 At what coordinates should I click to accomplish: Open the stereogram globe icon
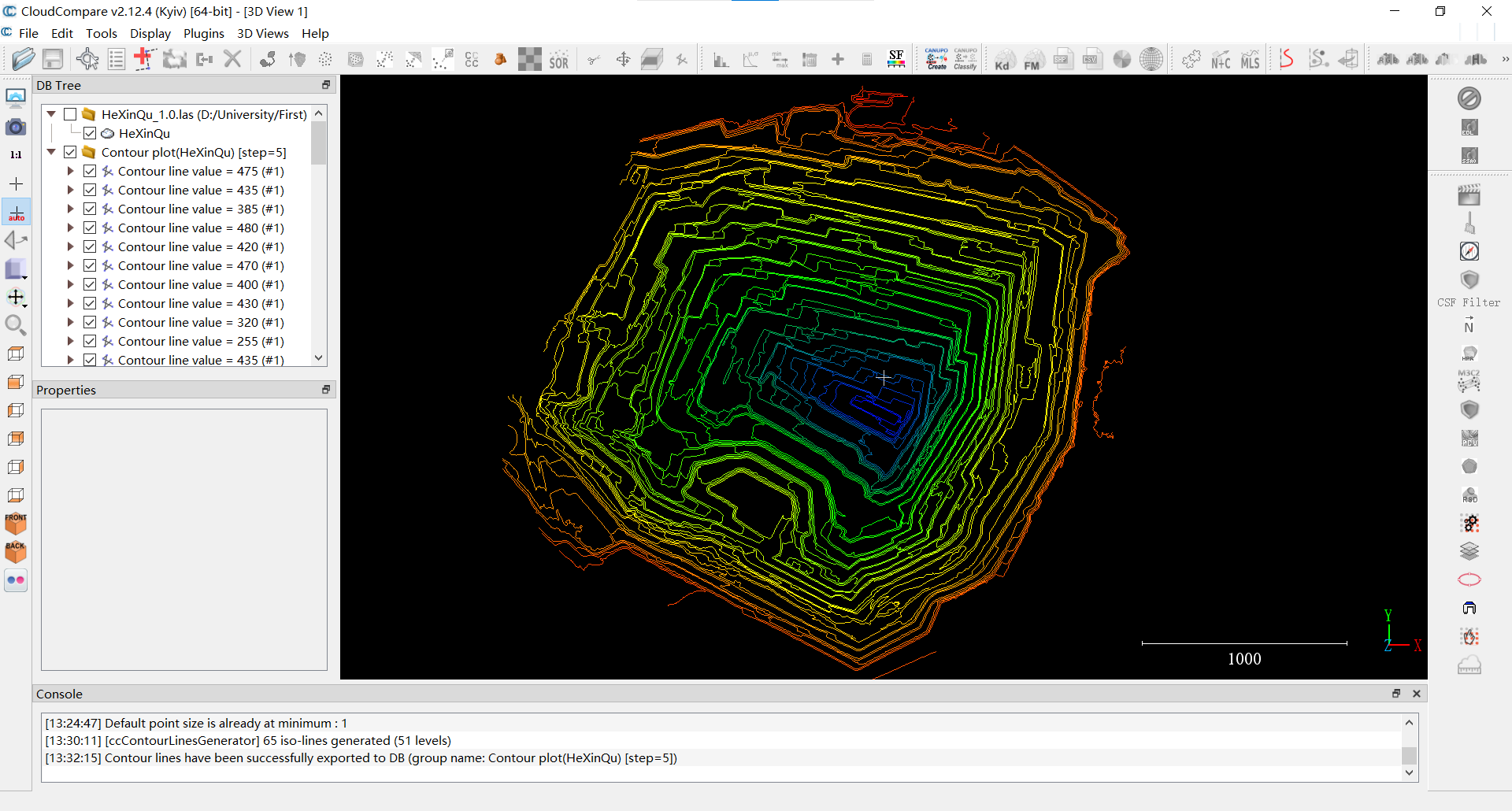(x=1151, y=60)
